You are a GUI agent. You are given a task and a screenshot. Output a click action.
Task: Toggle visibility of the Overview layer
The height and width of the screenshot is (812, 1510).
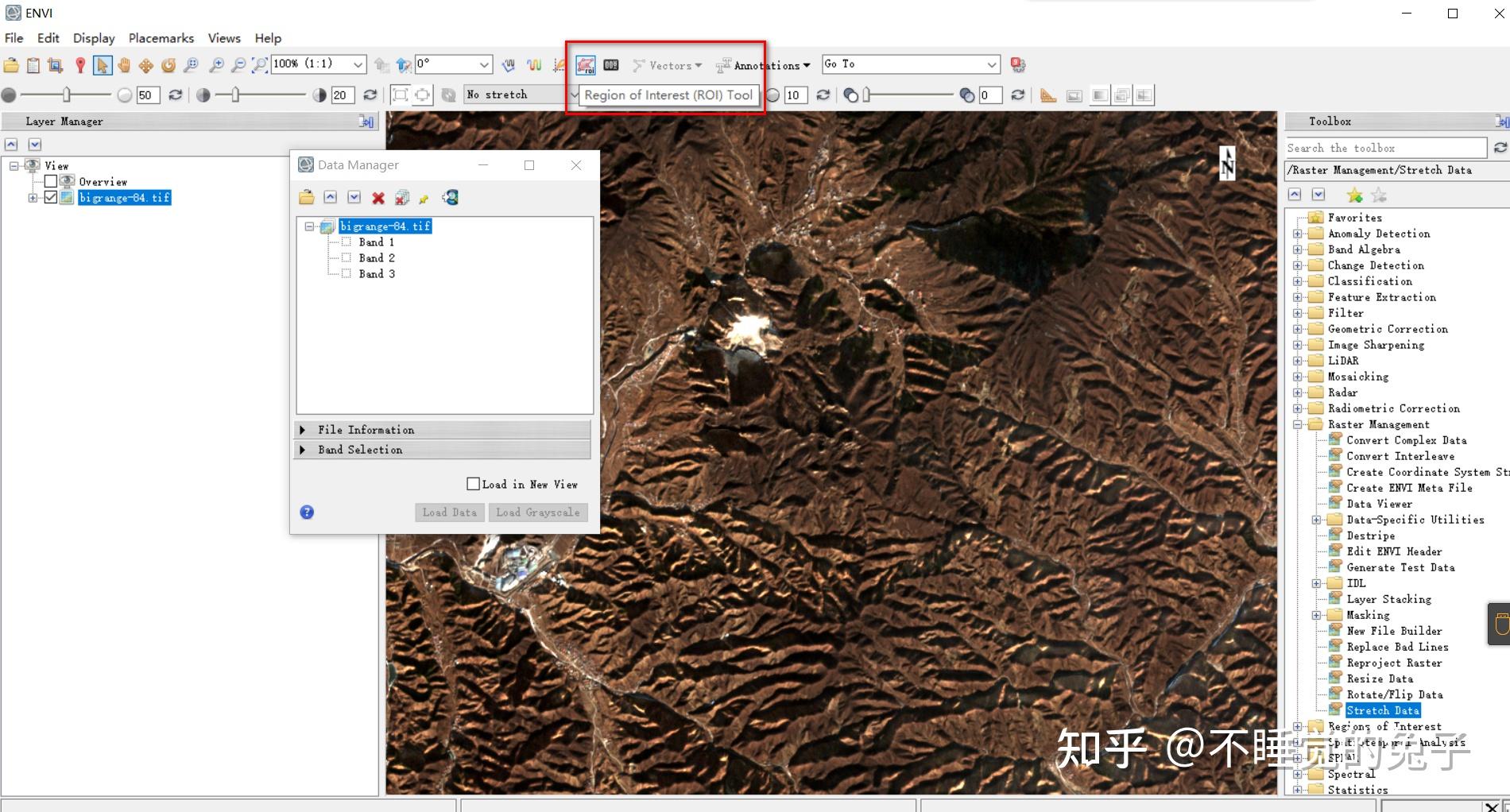tap(52, 181)
